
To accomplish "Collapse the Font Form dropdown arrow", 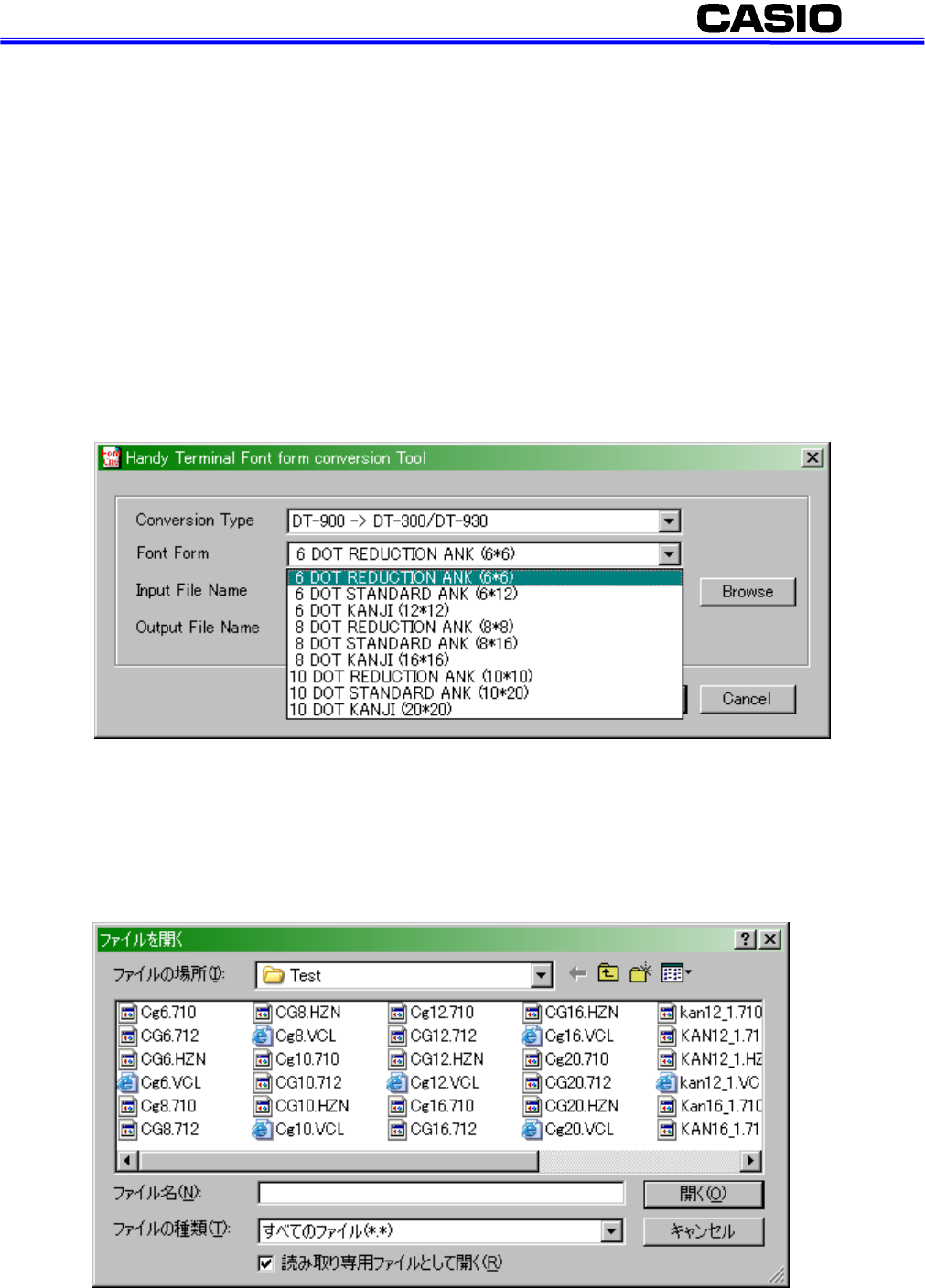I will point(670,554).
